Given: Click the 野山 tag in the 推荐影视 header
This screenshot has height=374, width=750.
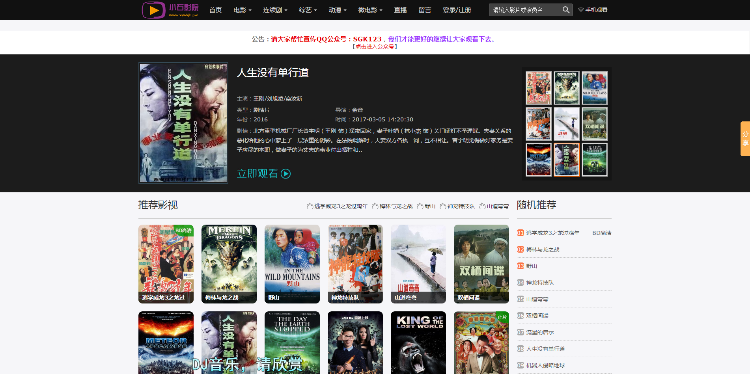Looking at the screenshot, I should coord(427,206).
